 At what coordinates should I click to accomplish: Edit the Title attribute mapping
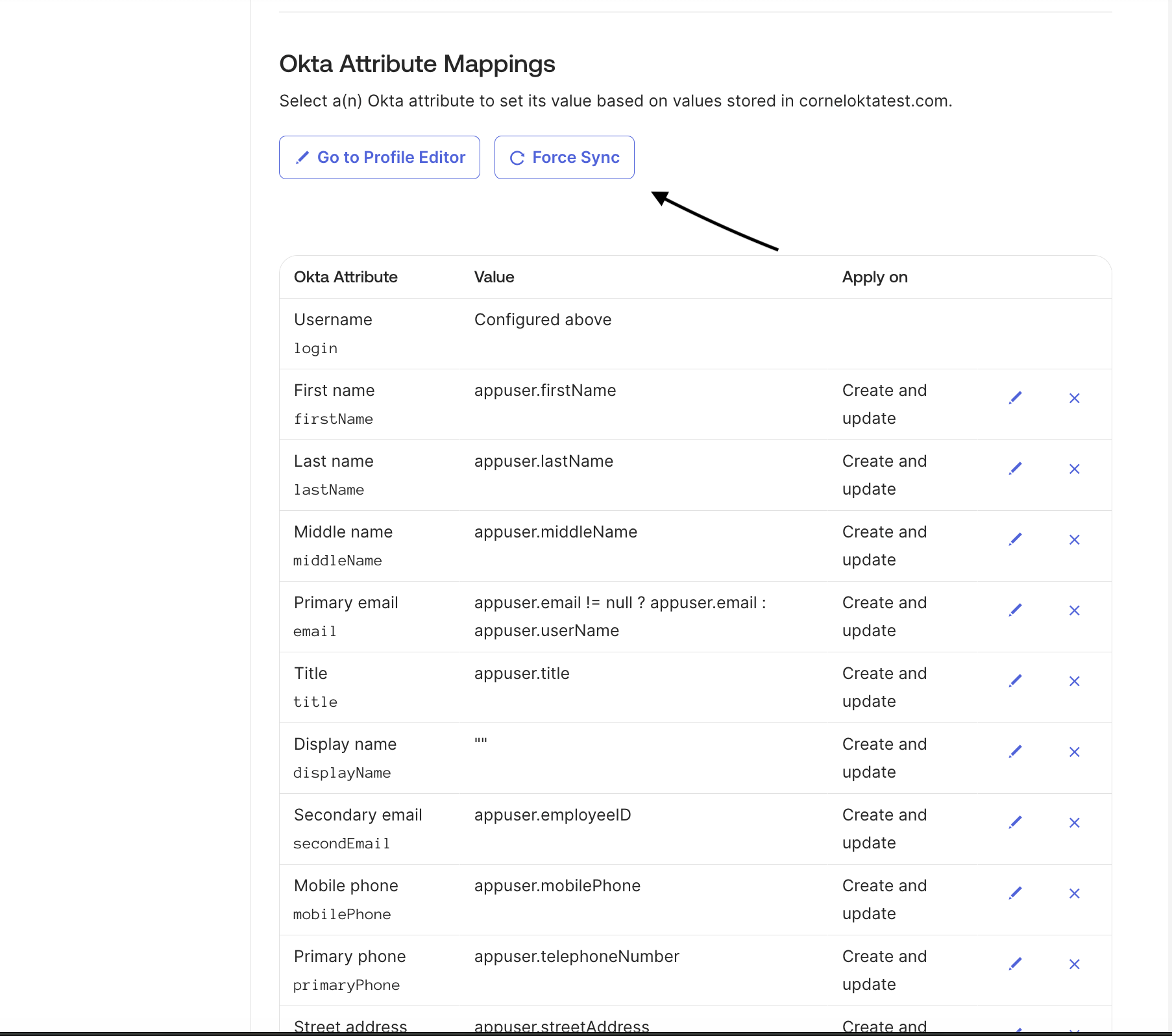[x=1016, y=681]
